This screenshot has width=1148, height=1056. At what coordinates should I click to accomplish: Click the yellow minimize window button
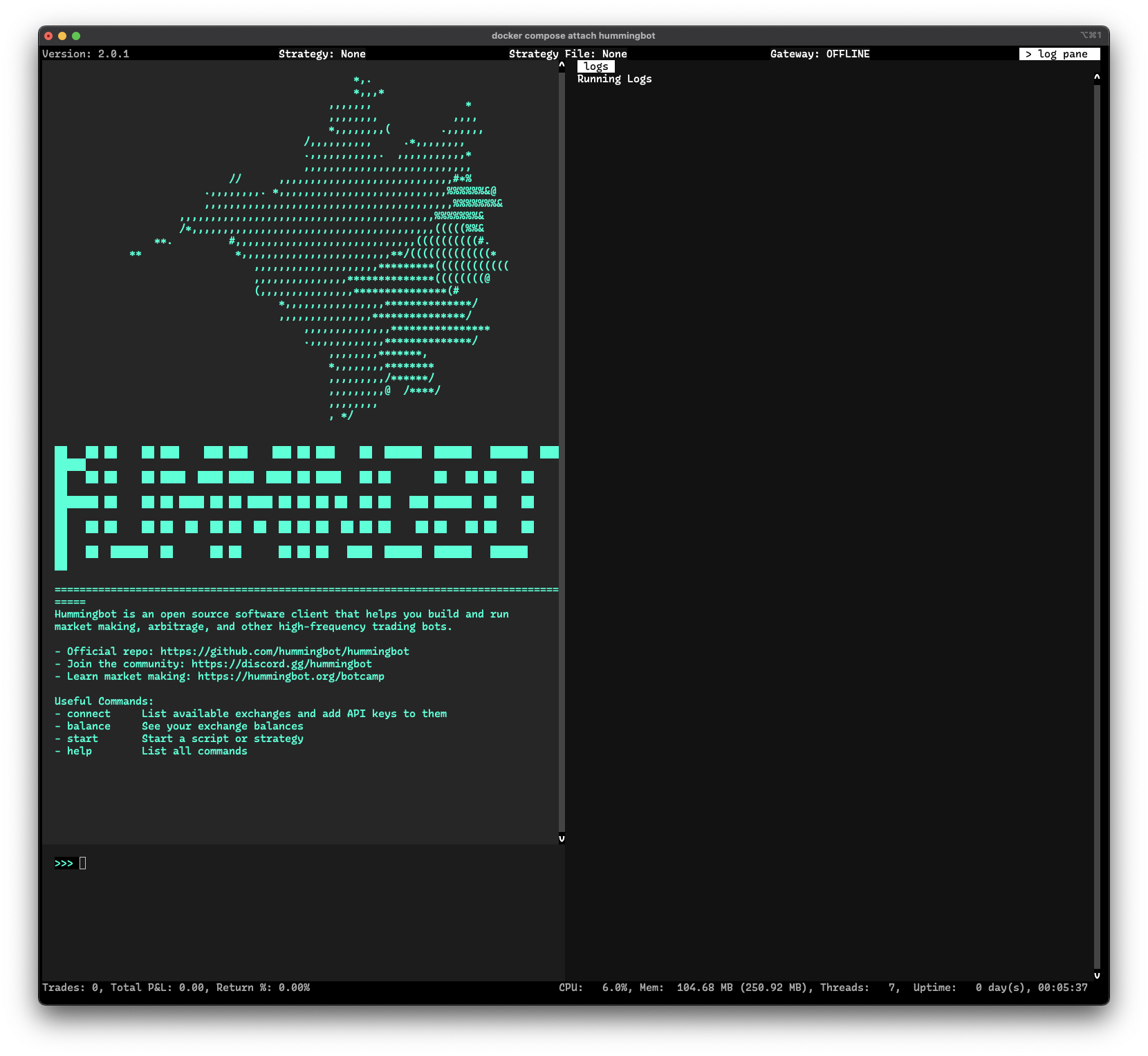pyautogui.click(x=62, y=36)
